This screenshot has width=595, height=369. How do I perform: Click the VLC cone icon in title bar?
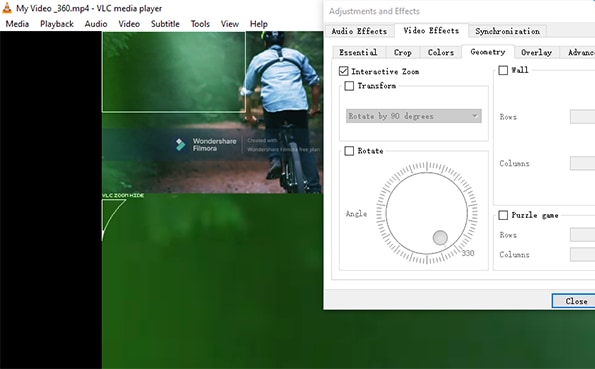(x=7, y=8)
